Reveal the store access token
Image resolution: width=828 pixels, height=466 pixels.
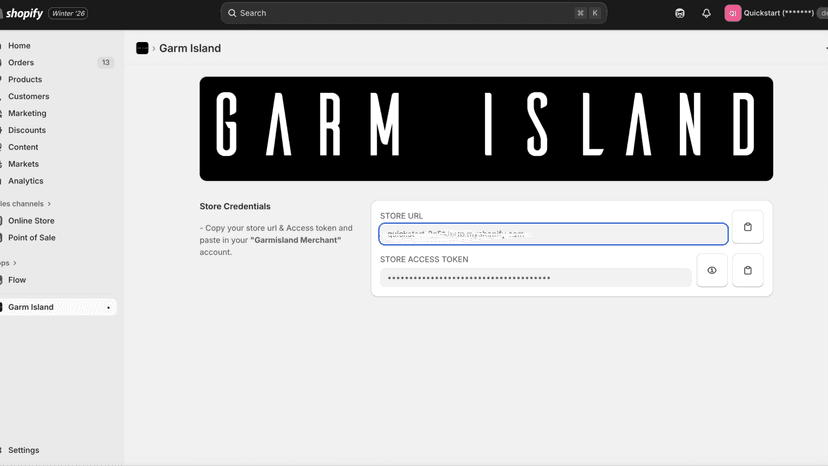(x=712, y=271)
